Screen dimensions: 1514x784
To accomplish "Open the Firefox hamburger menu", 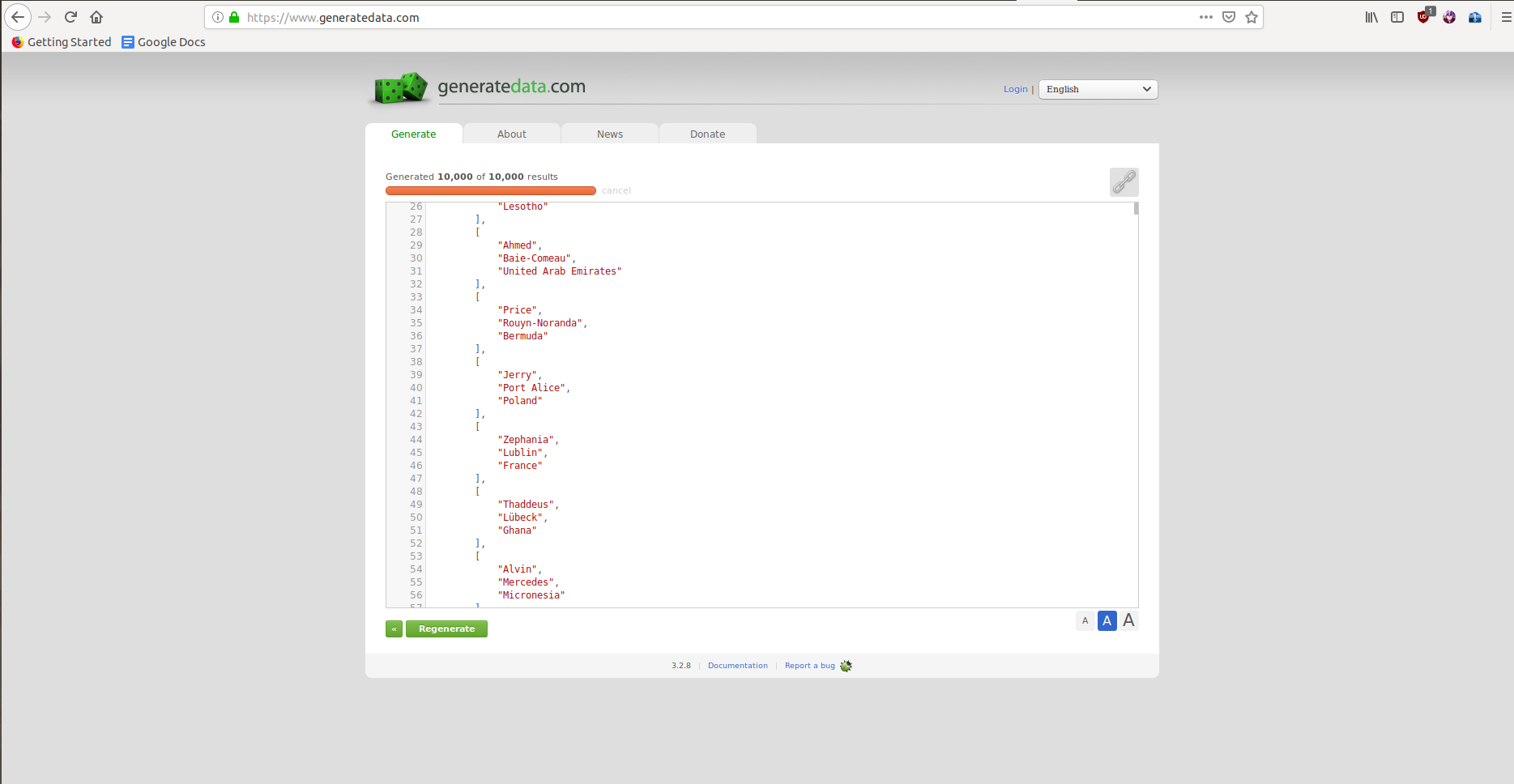I will click(x=1506, y=17).
